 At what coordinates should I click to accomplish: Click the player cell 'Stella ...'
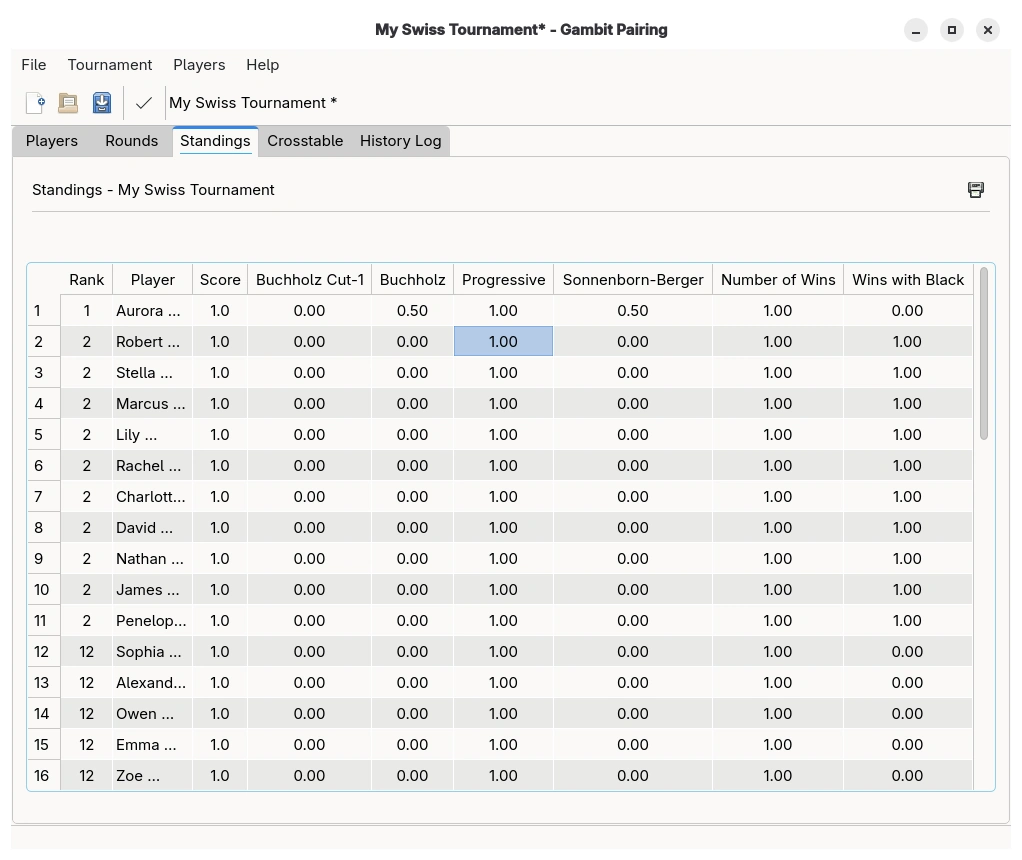153,372
